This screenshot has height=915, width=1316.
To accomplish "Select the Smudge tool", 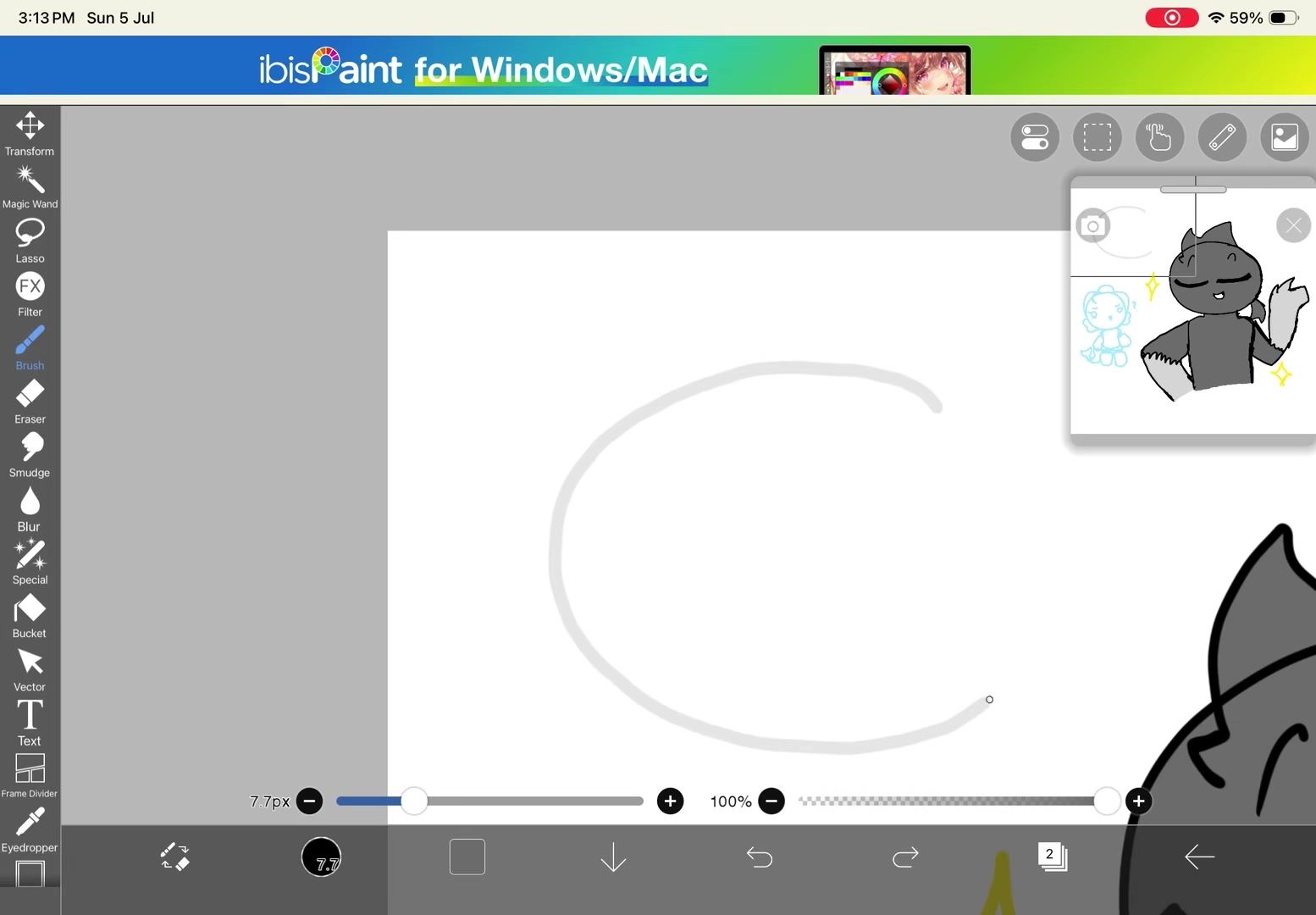I will pyautogui.click(x=30, y=455).
